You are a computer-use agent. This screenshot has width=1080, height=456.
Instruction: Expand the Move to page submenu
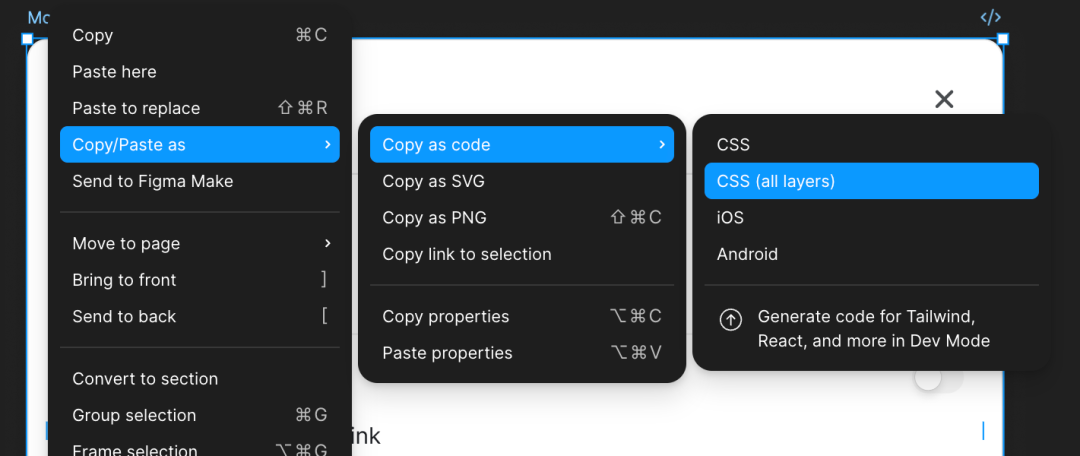point(200,243)
